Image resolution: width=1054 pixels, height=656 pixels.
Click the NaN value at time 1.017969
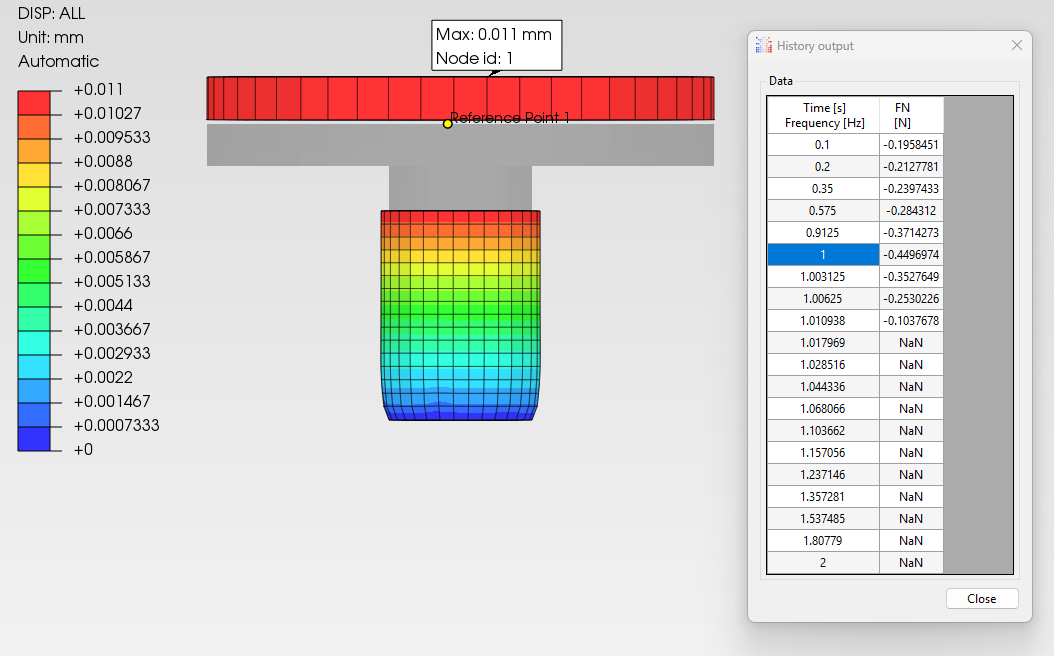(x=910, y=343)
